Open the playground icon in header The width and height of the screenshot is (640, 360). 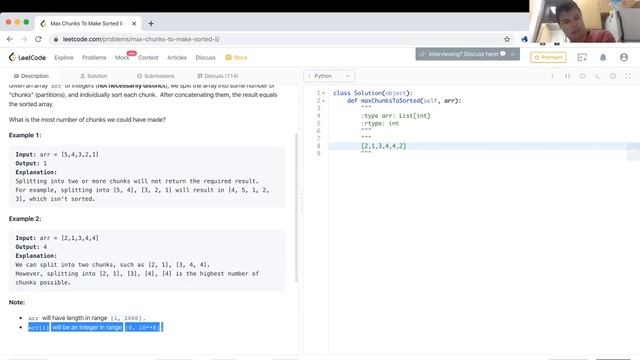(x=582, y=58)
